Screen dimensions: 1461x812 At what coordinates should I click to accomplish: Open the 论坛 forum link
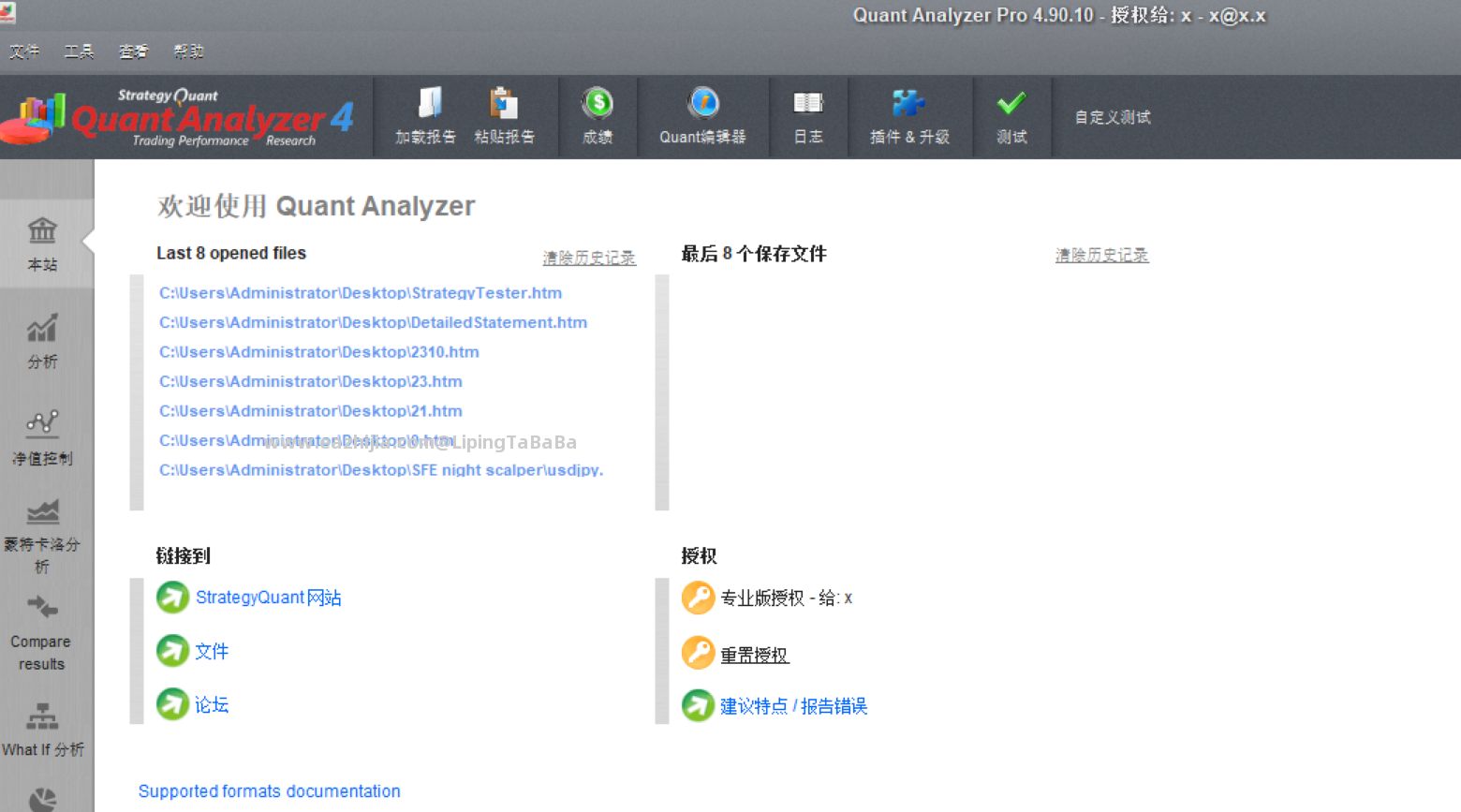pos(212,704)
